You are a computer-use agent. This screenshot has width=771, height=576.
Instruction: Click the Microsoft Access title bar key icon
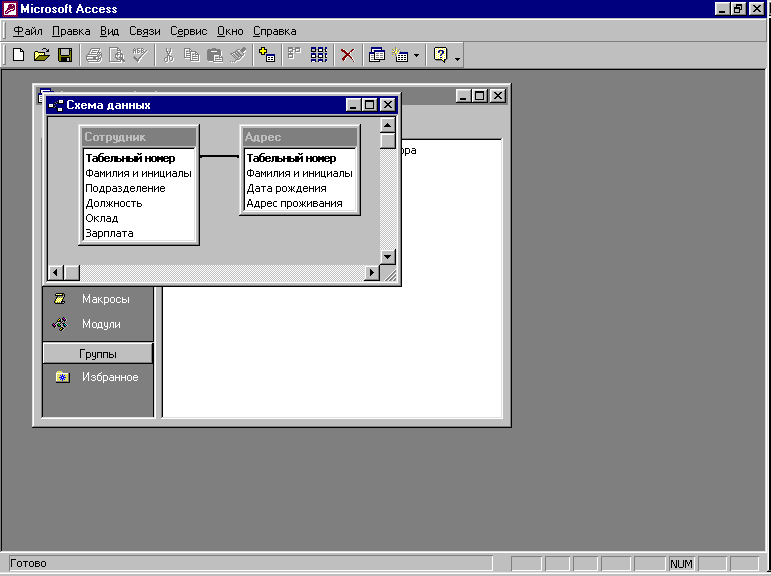pos(9,9)
